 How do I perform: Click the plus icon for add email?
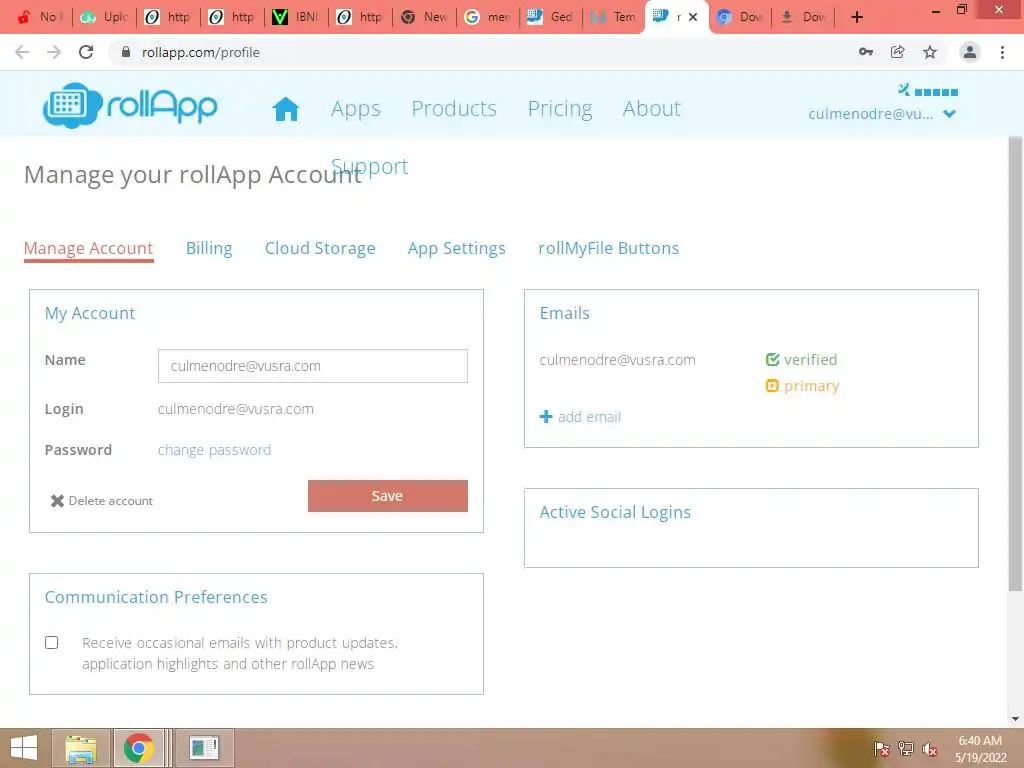(x=546, y=417)
